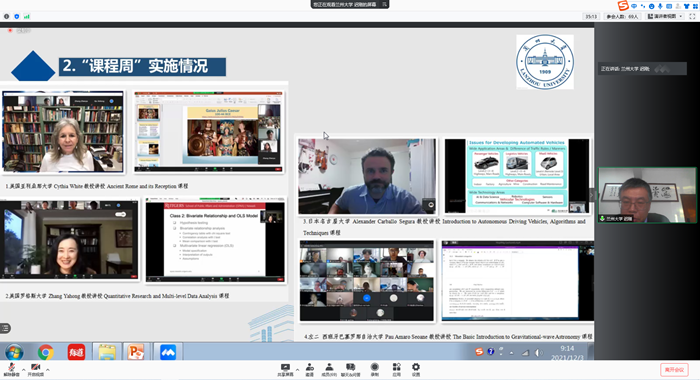The image size is (700, 380).
Task: Click the Bivariate Relationship and OLS slide image
Action: click(216, 241)
